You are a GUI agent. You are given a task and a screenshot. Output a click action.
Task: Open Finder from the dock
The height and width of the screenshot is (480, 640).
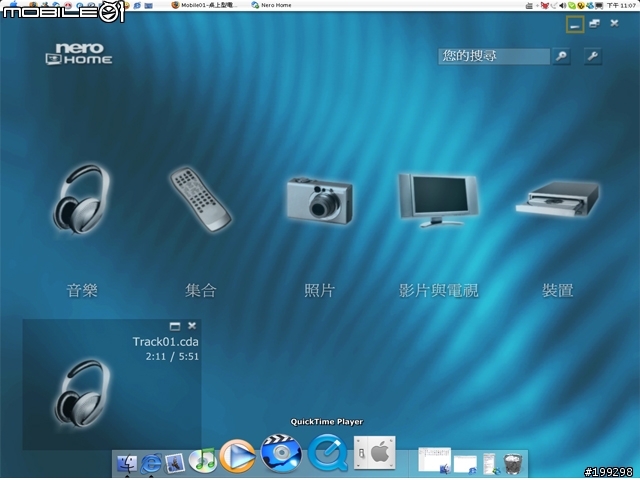pos(127,463)
